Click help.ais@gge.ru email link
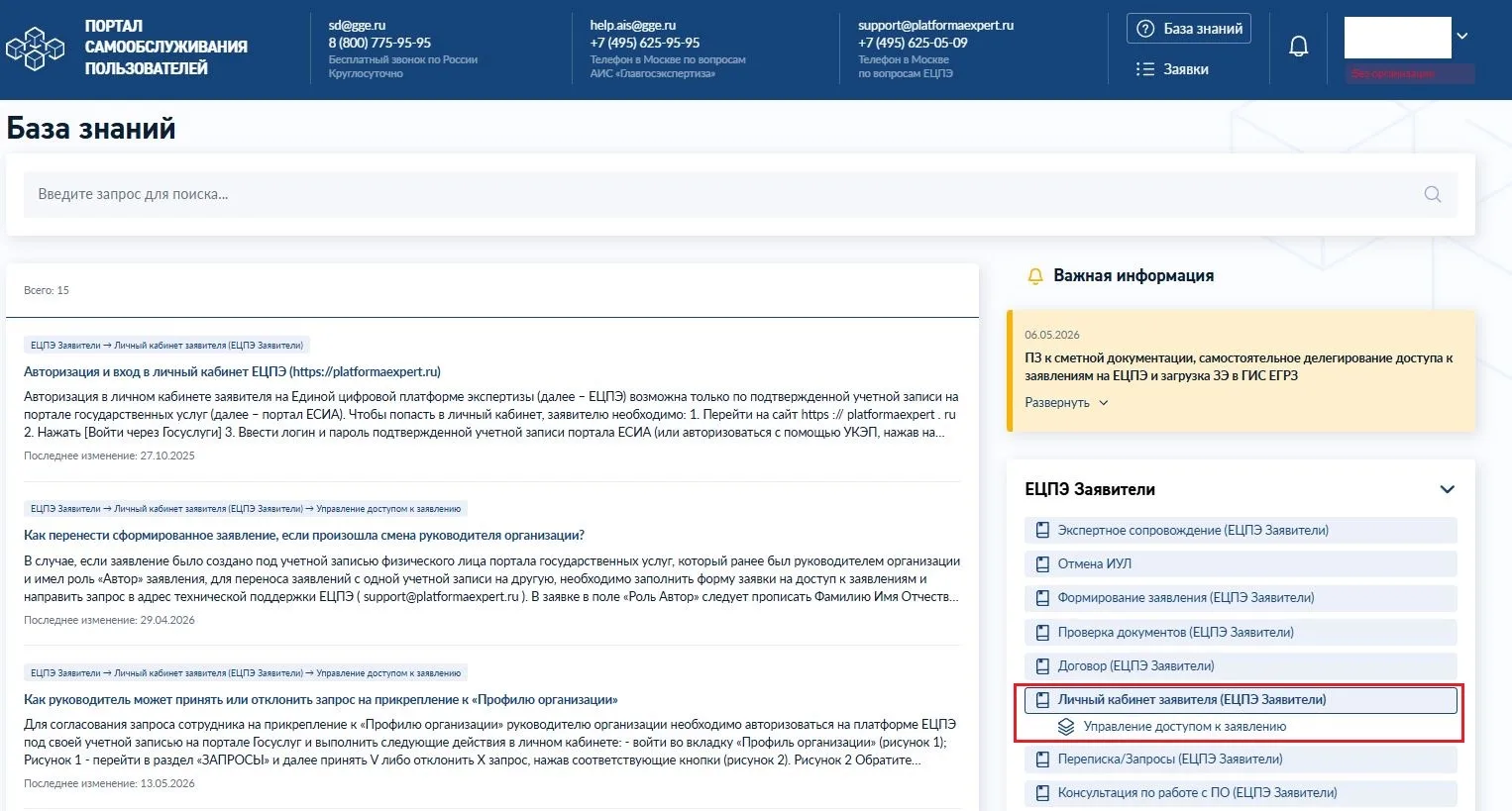Screen dimensions: 1512x811 coord(633,26)
